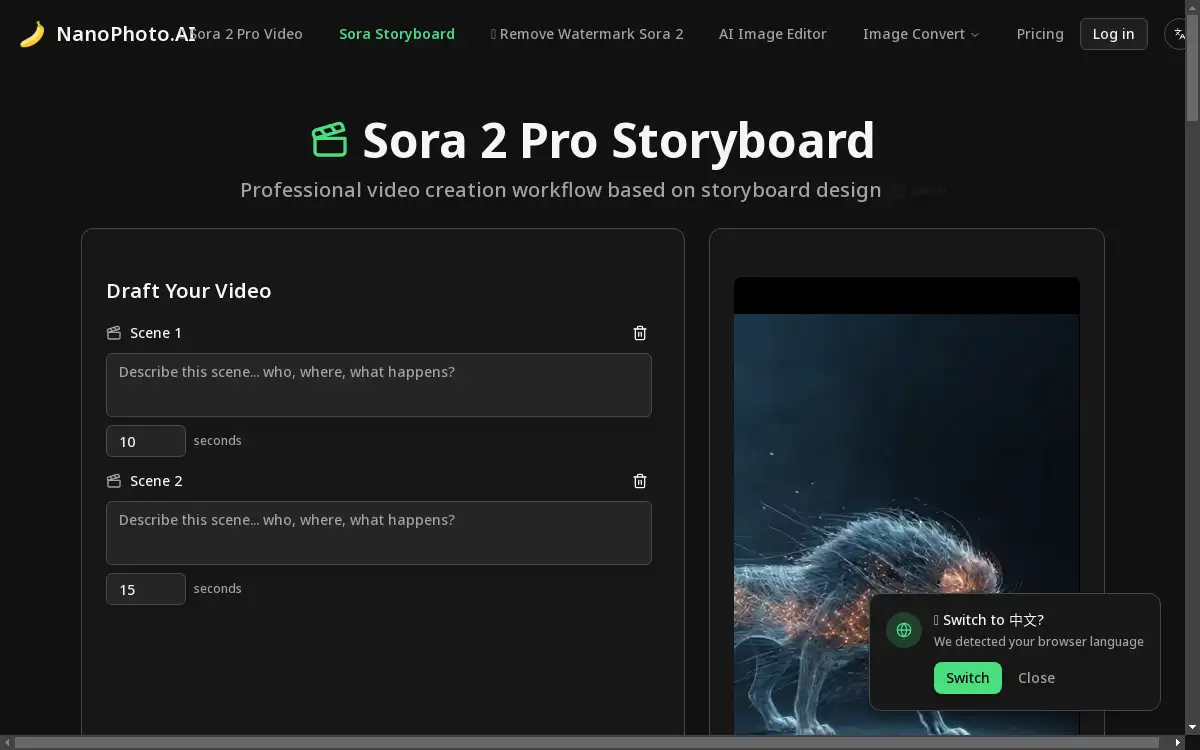Screen dimensions: 1200x750
Task: Open Remove Watermark Sora 2
Action: [587, 33]
